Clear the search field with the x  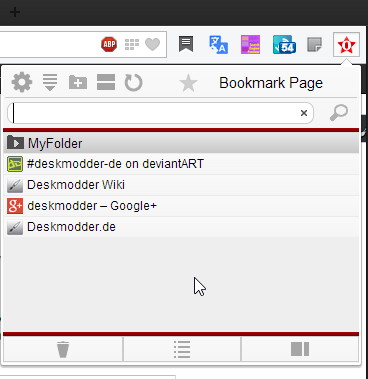point(304,113)
